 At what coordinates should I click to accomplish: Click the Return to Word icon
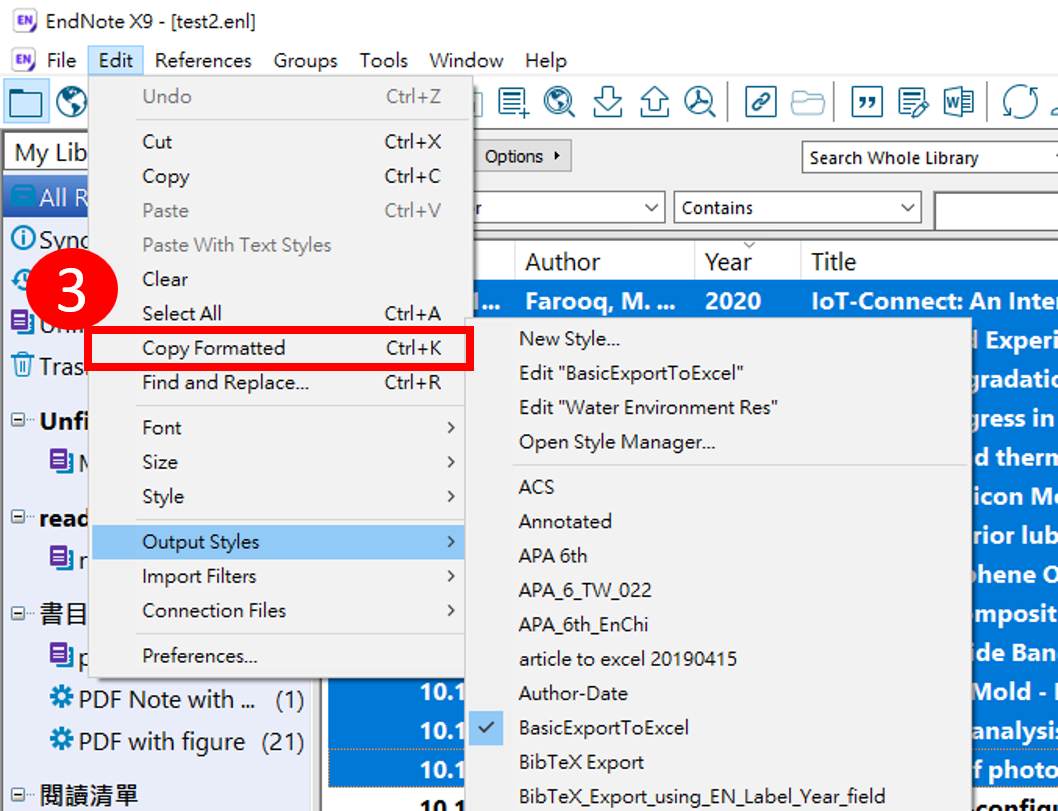coord(958,102)
